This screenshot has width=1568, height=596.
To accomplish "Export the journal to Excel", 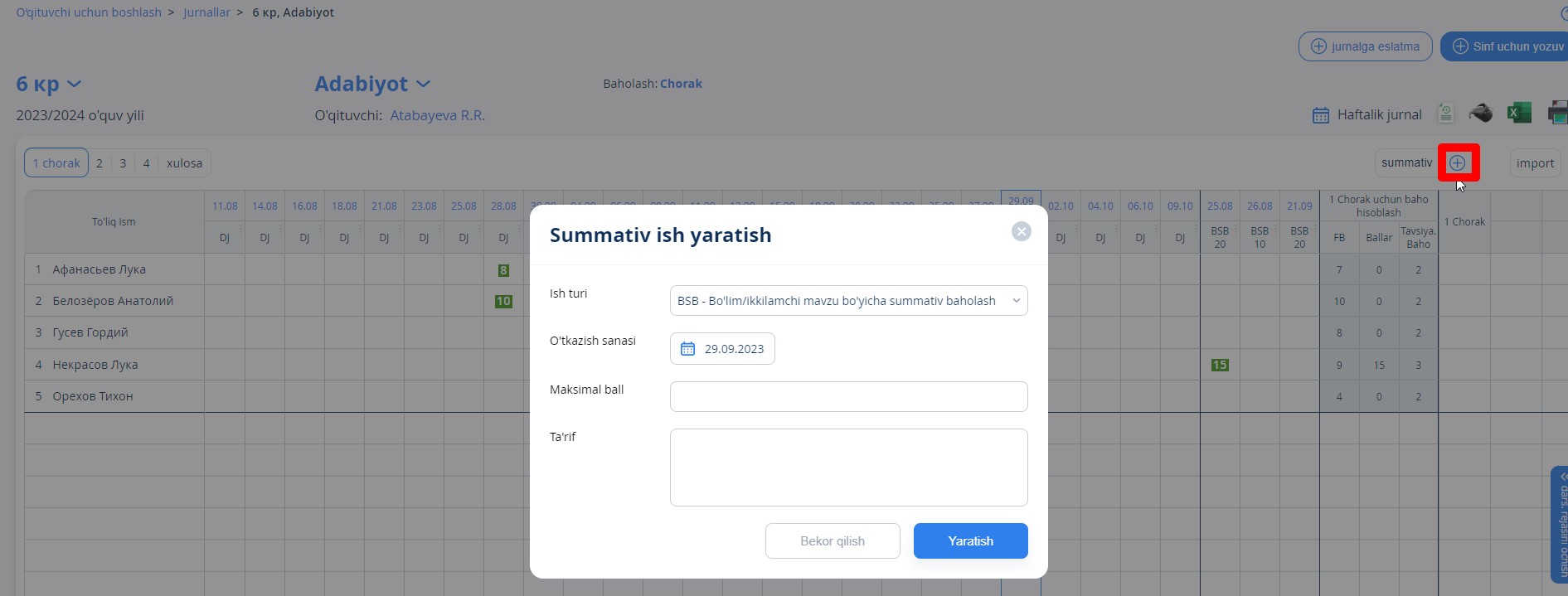I will pyautogui.click(x=1518, y=113).
